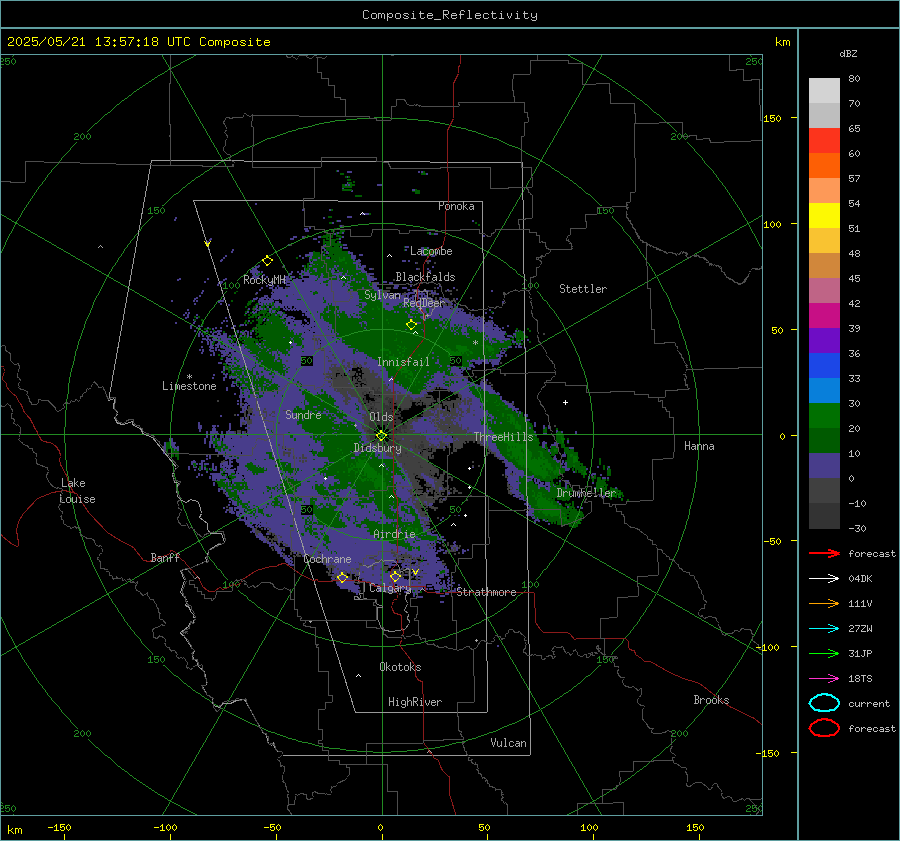Click the cyan 27ZW arrow icon
This screenshot has height=841, width=900.
(x=824, y=629)
